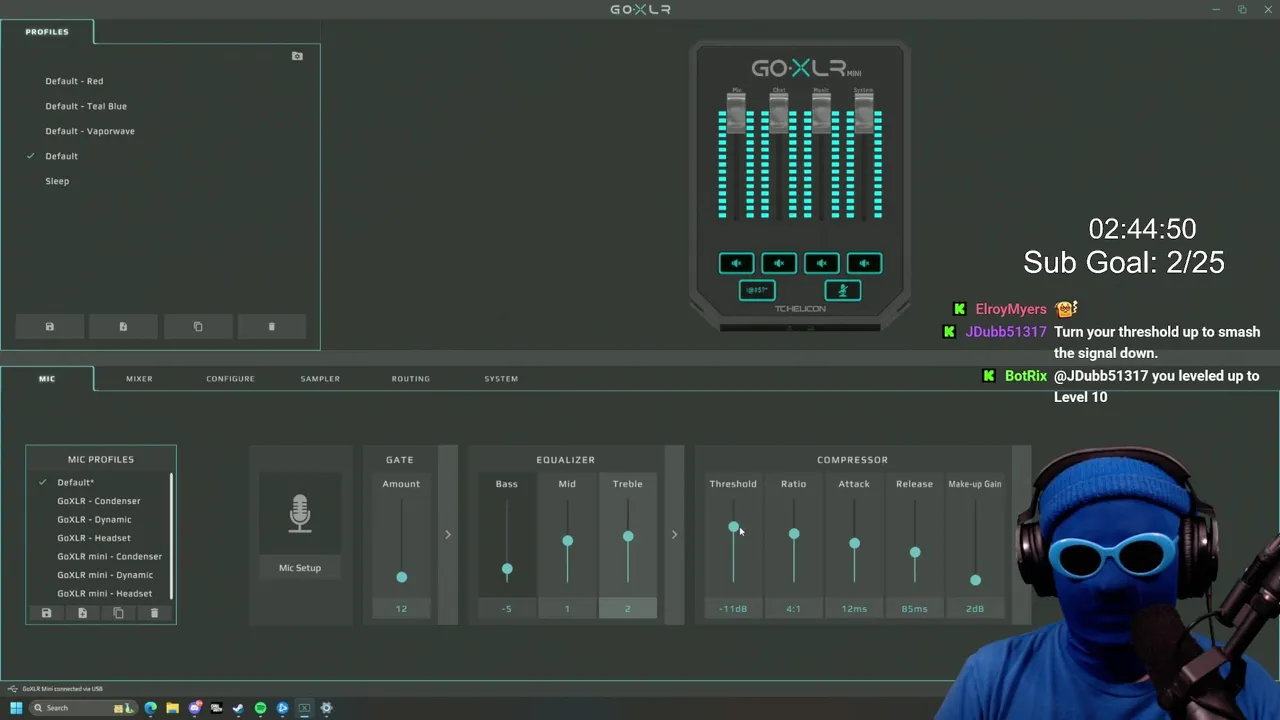Screen dimensions: 1280x720
Task: Select Default* in Mic Profiles list
Action: (75, 483)
